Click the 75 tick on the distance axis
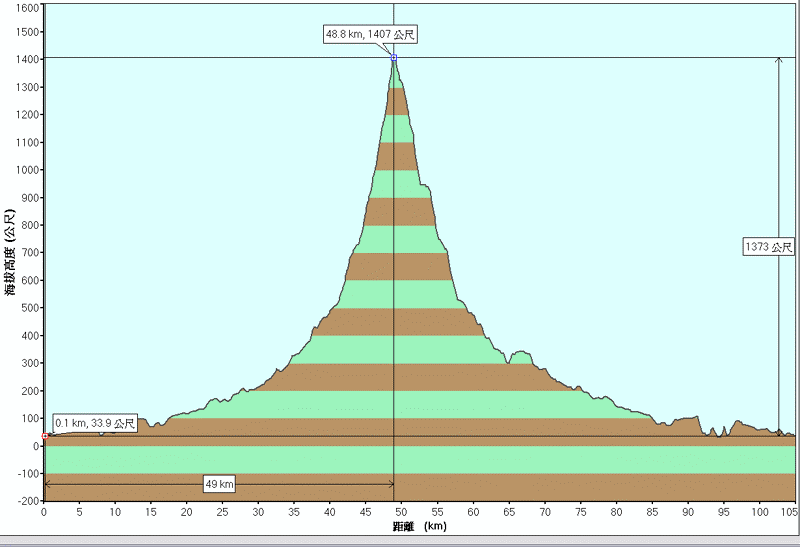800x547 pixels. coord(581,512)
